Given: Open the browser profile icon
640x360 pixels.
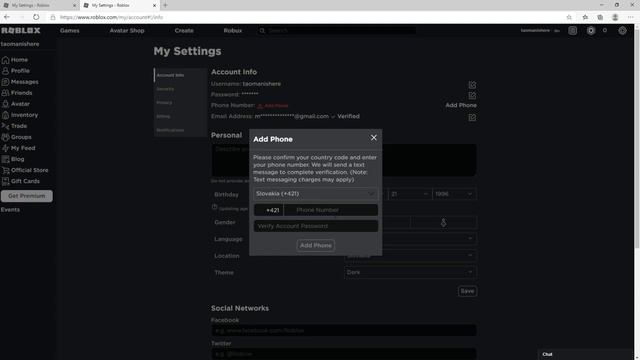Looking at the screenshot, I should 615,17.
